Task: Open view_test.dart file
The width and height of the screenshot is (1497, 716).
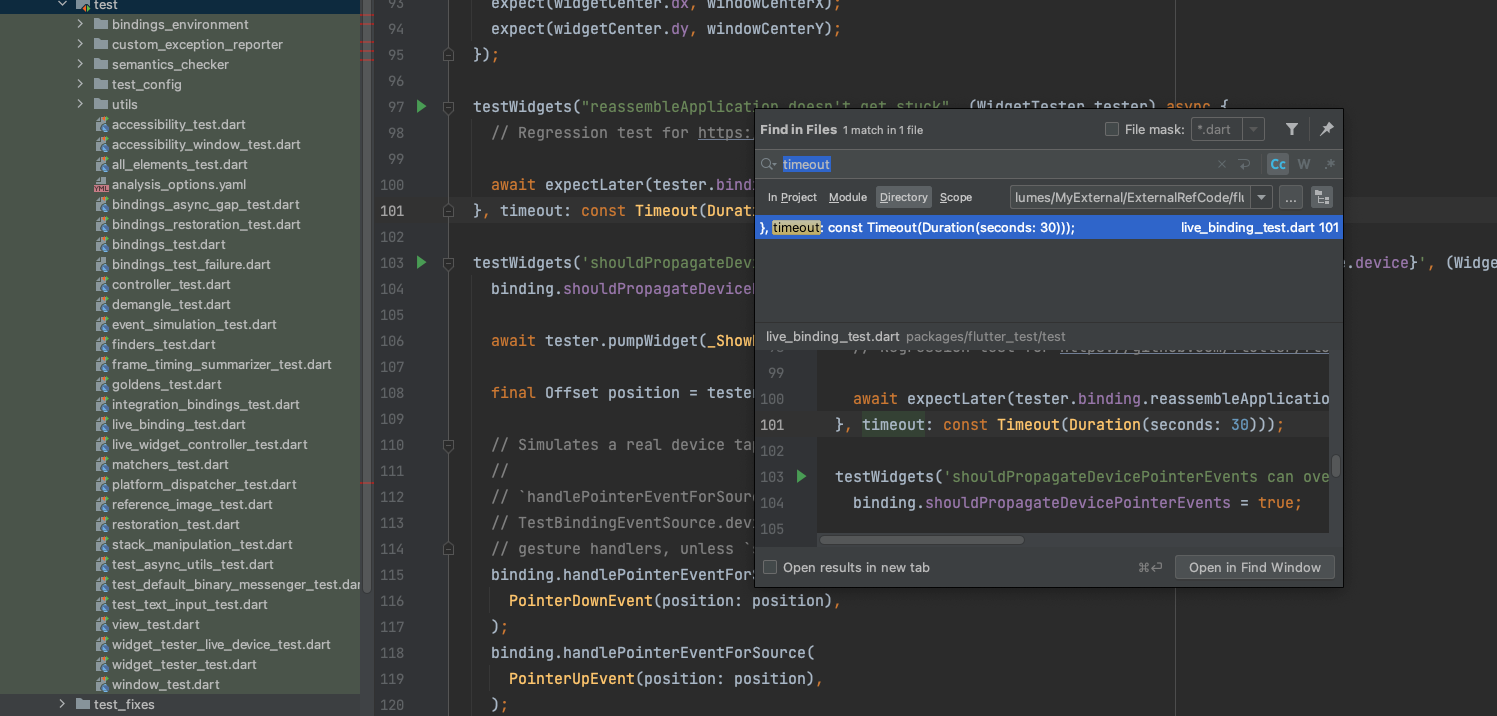Action: tap(156, 624)
